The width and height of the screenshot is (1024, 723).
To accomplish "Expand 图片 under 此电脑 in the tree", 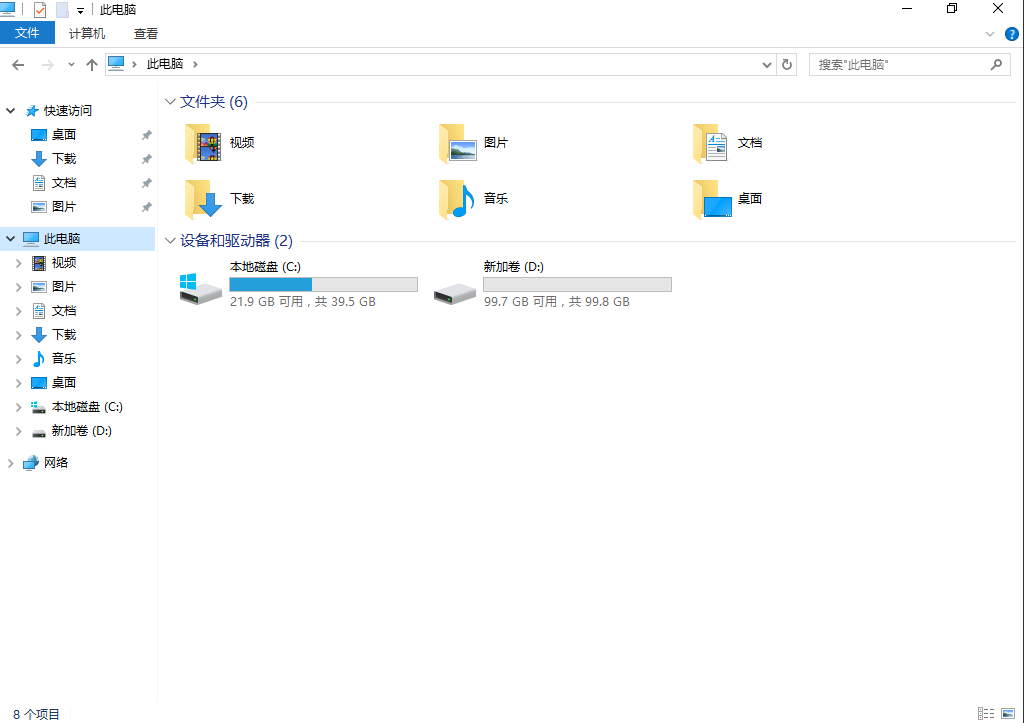I will point(18,287).
